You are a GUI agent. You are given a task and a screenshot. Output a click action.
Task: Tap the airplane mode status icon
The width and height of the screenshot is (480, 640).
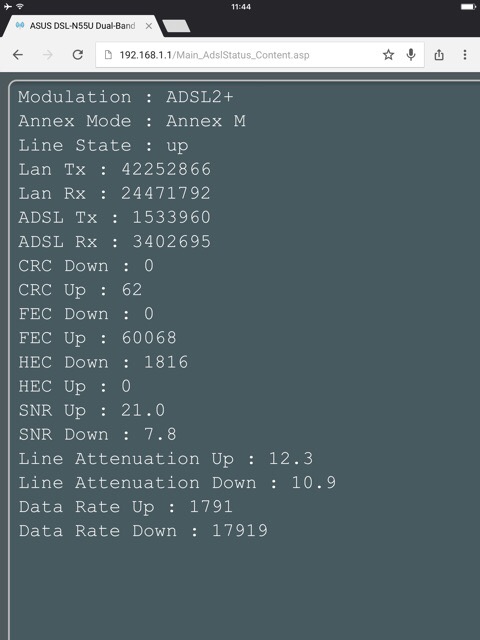pos(7,7)
